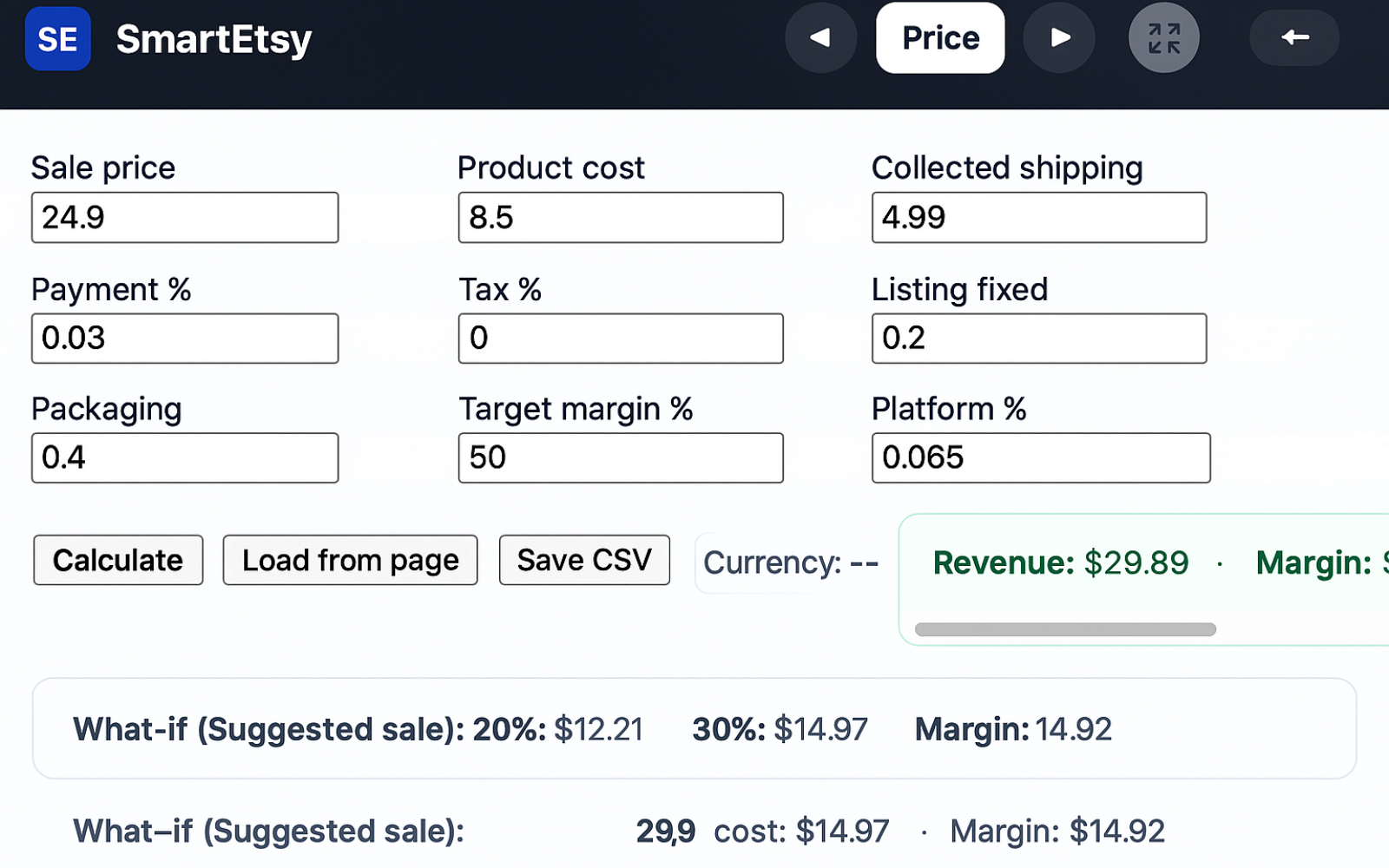Click the previous page arrow in header
This screenshot has height=868, width=1389.
(820, 38)
